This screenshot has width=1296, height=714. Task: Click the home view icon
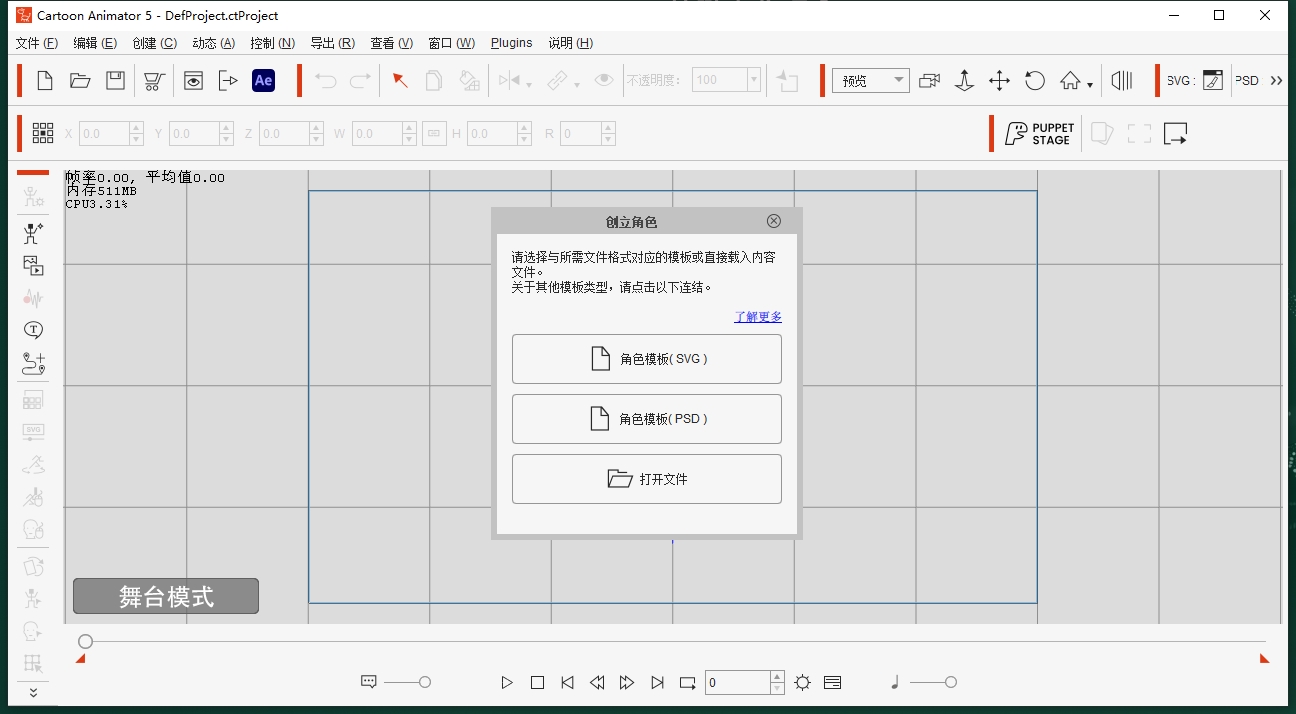coord(1071,81)
